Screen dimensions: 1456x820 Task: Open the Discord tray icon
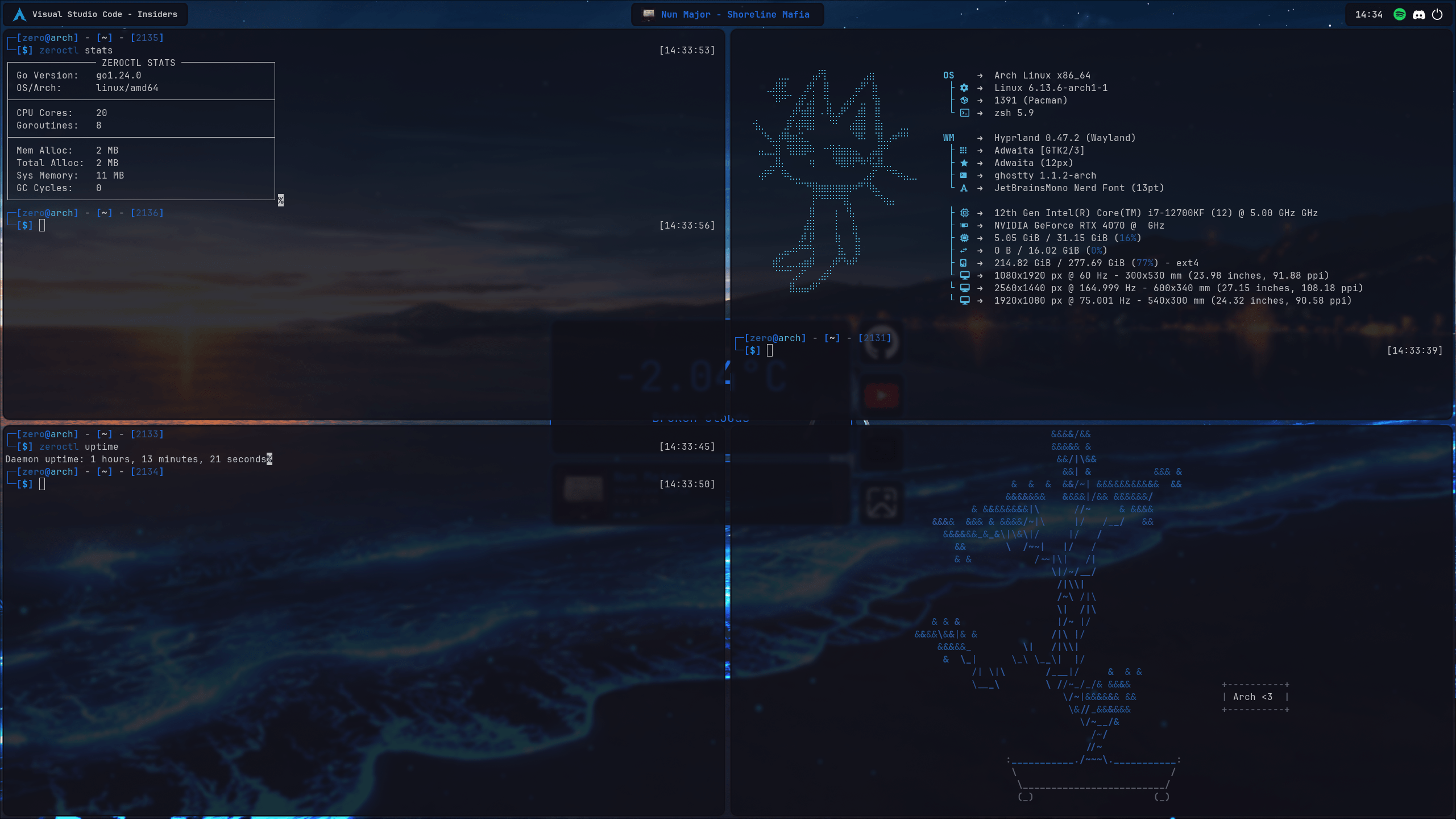point(1419,15)
